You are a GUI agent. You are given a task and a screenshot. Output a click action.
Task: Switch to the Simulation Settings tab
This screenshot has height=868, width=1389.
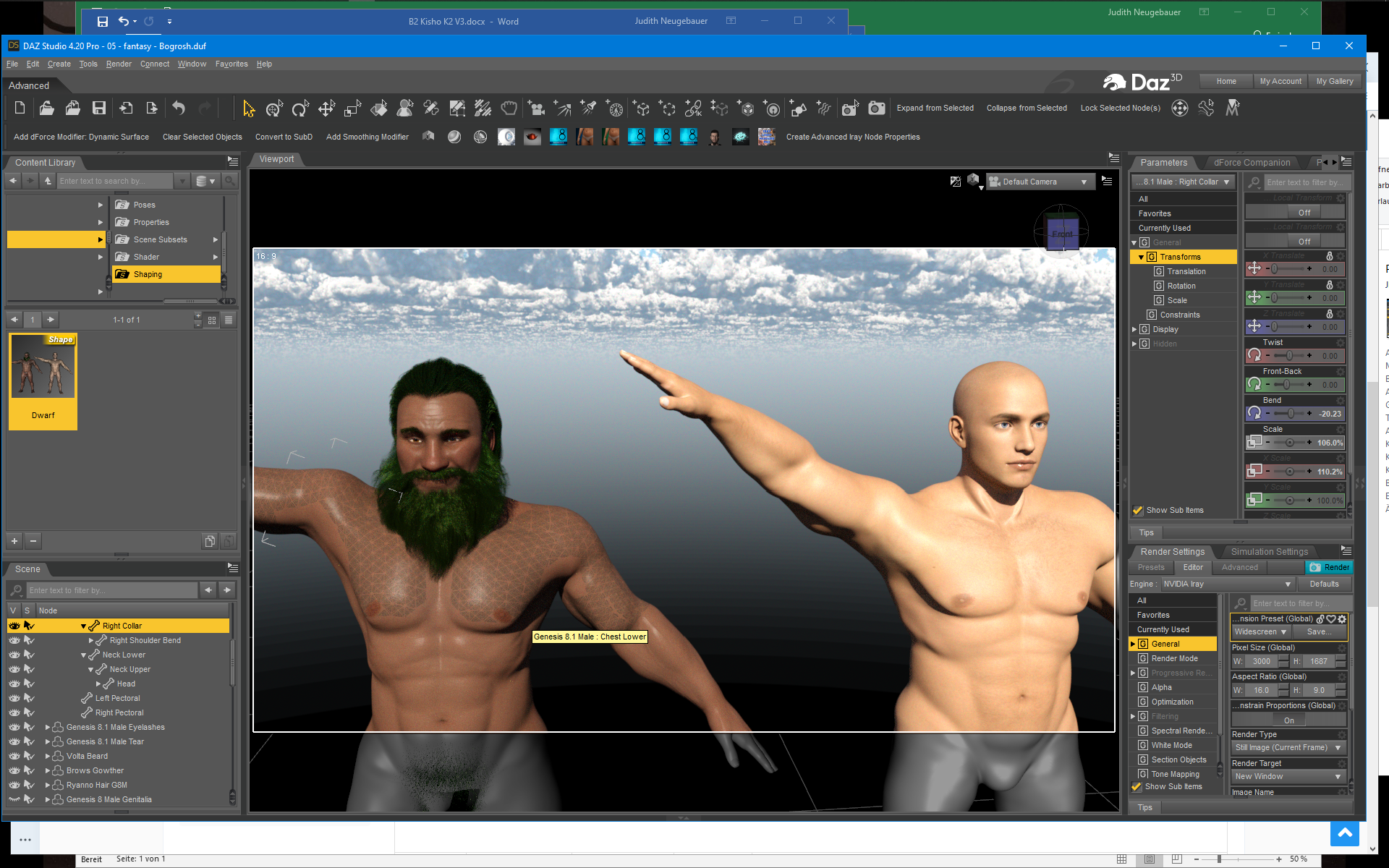(x=1269, y=552)
